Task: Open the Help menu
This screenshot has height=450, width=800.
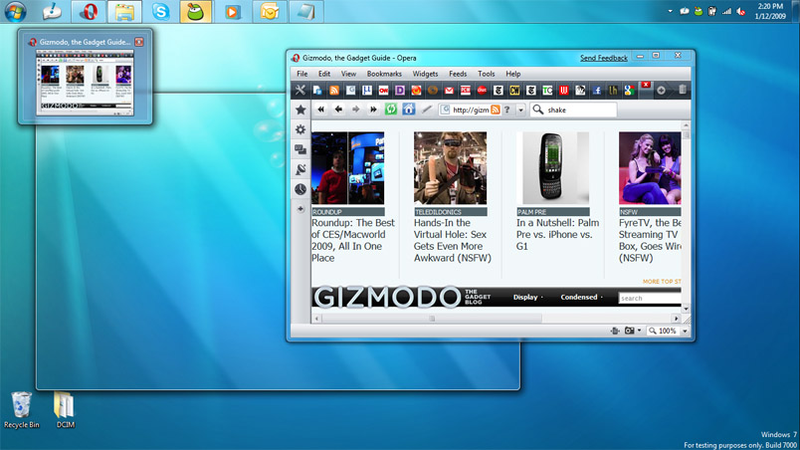Action: (513, 74)
